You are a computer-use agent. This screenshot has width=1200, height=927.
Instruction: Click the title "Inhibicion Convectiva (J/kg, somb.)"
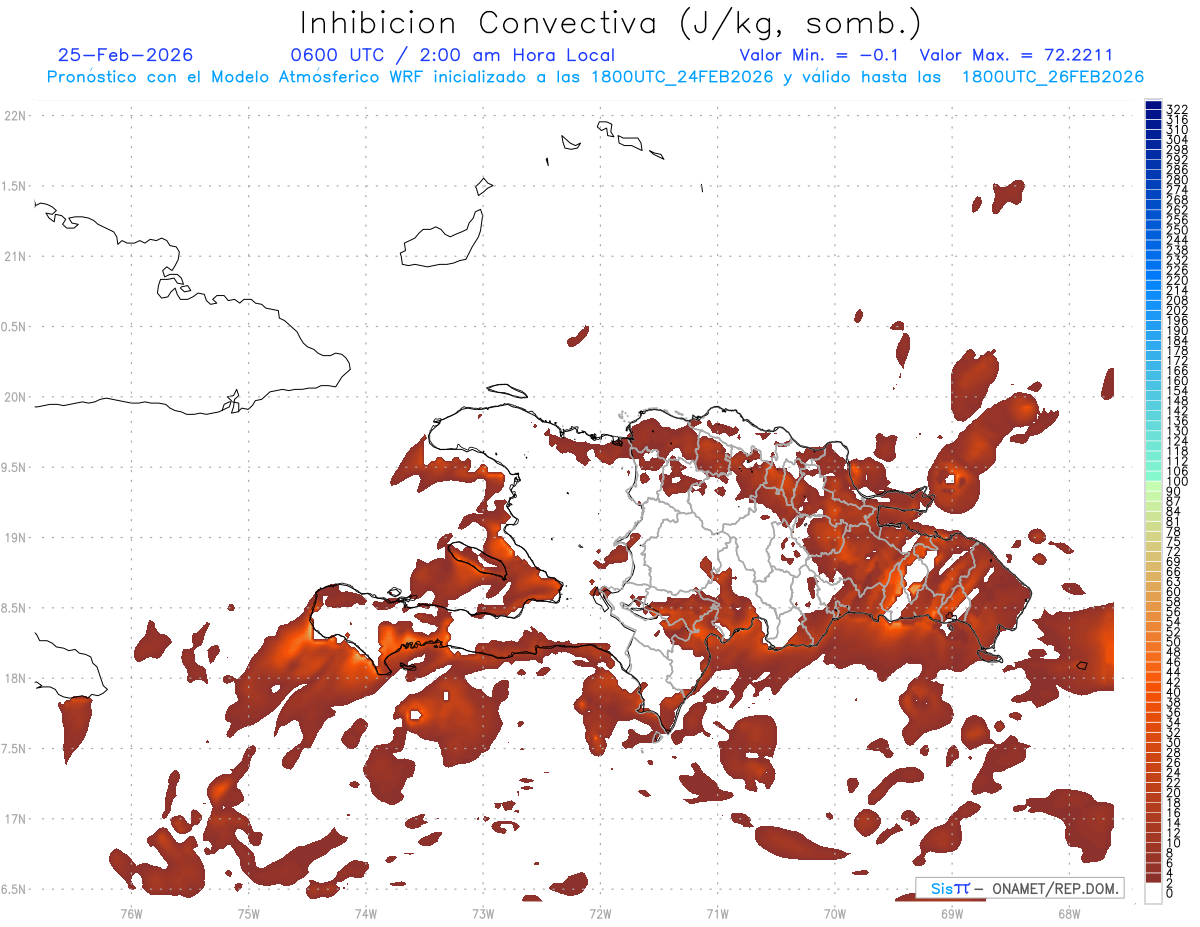tap(611, 23)
